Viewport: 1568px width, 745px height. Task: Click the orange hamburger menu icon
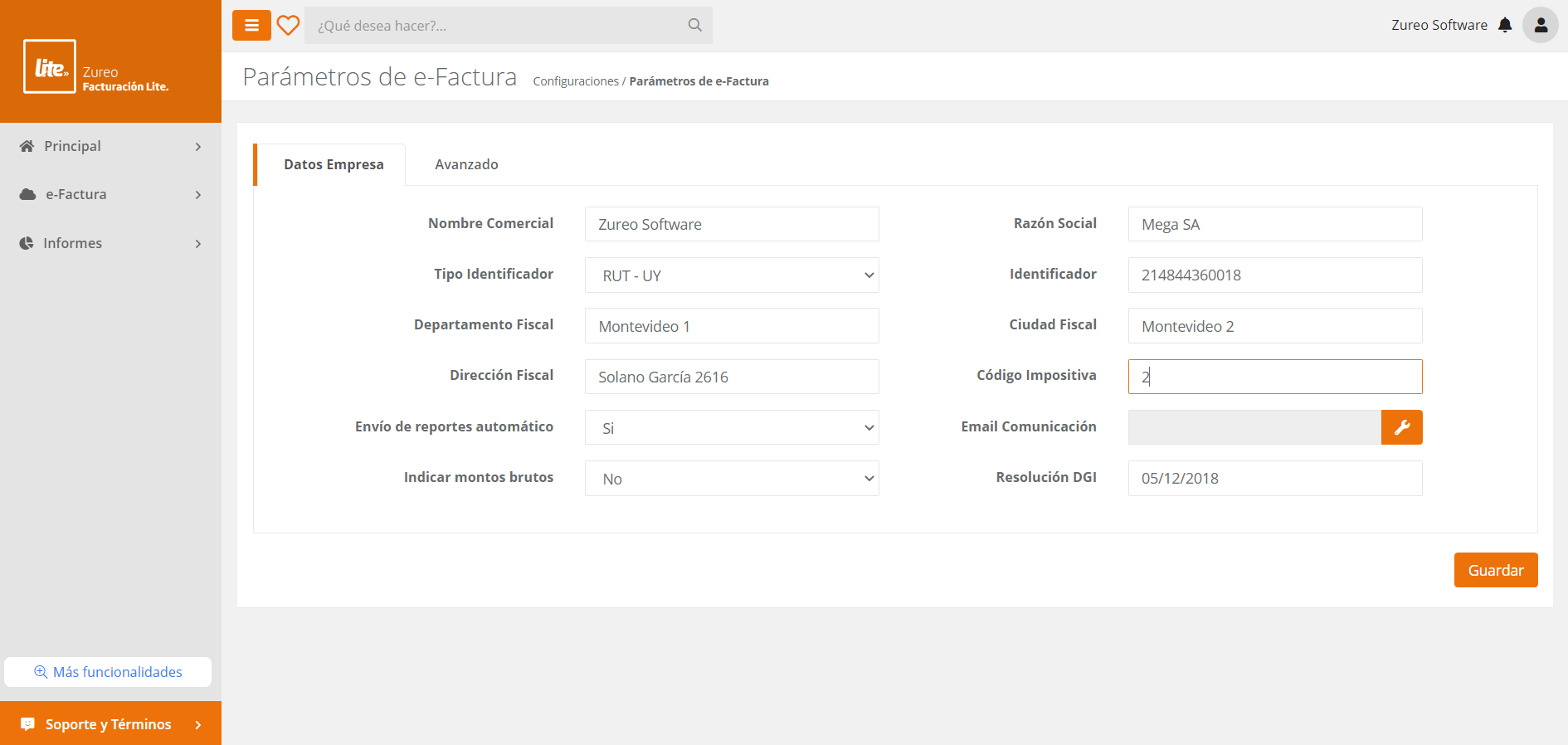click(x=251, y=26)
